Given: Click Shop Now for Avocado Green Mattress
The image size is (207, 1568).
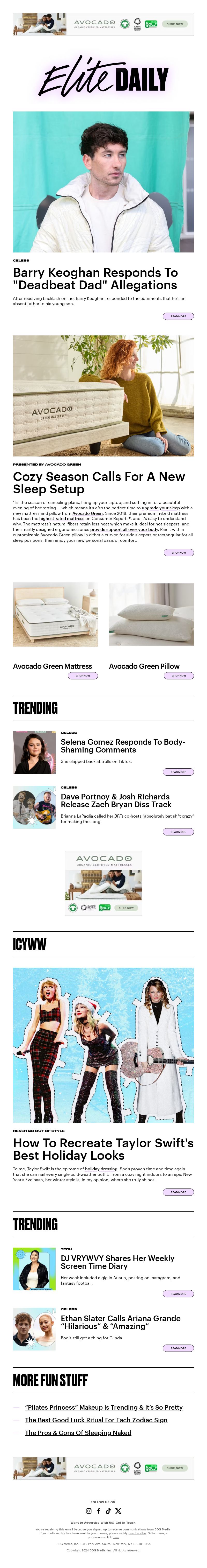Looking at the screenshot, I should coord(83,676).
